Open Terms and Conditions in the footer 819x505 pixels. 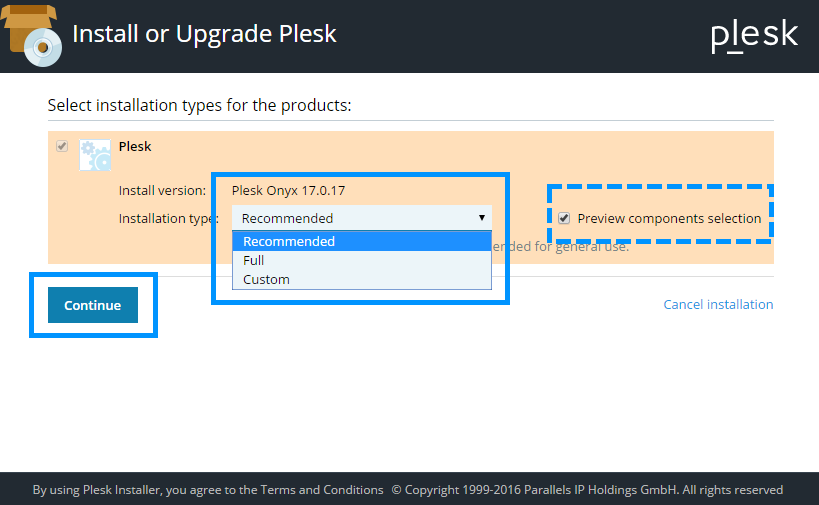[322, 490]
